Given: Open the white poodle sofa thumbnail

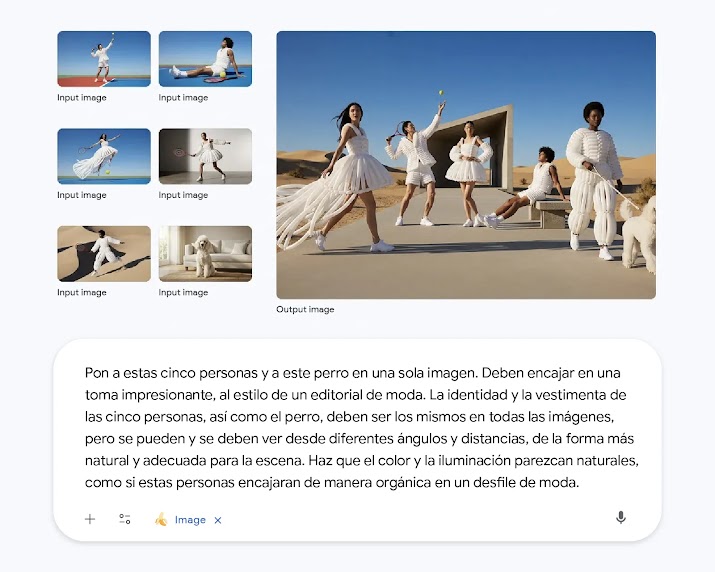Looking at the screenshot, I should pos(205,254).
